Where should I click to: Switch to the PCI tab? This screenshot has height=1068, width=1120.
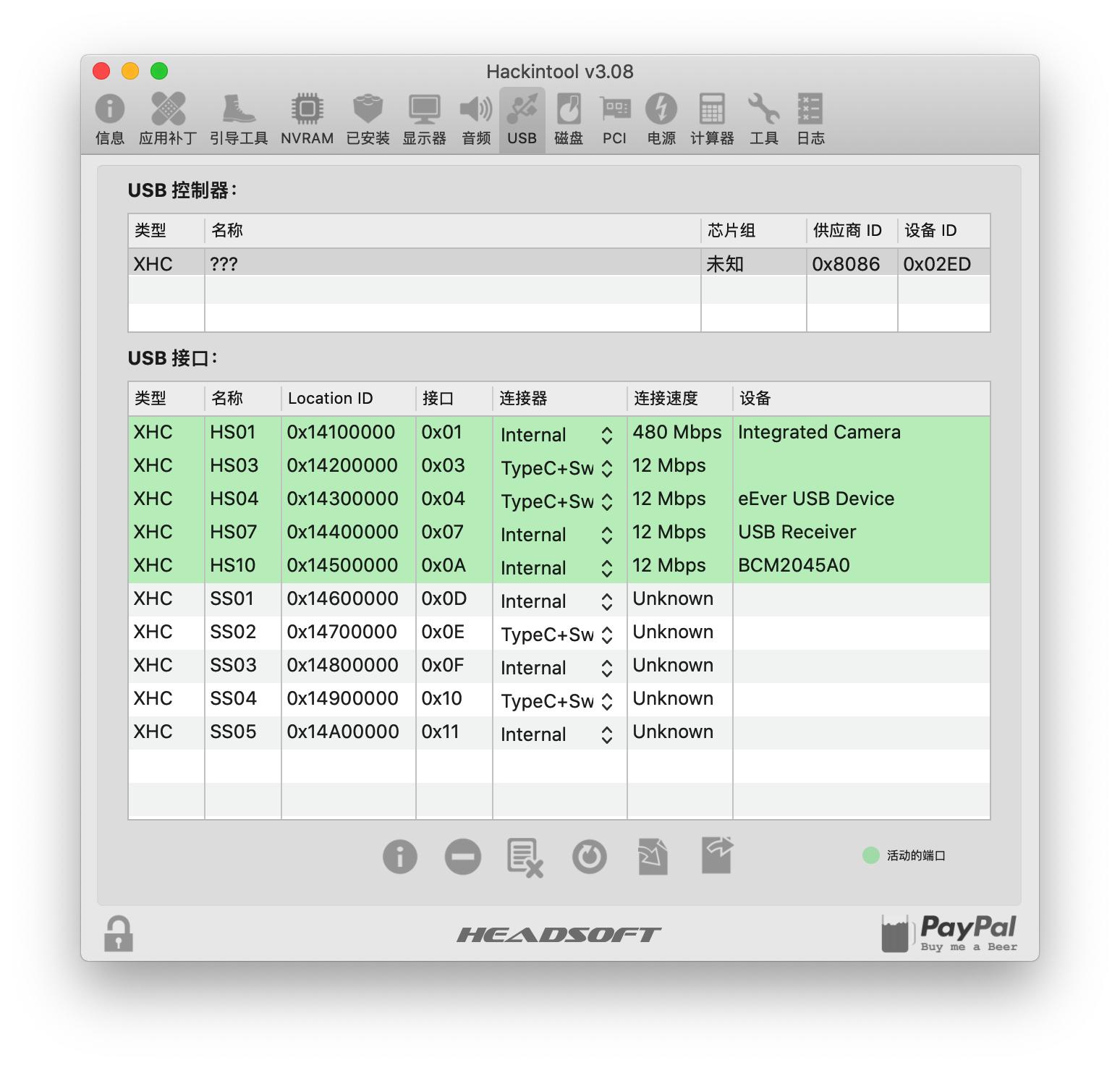click(x=614, y=119)
